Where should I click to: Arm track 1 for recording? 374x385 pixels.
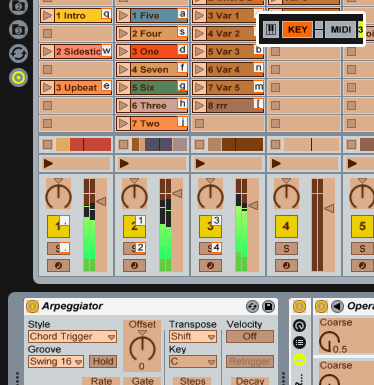[x=58, y=265]
